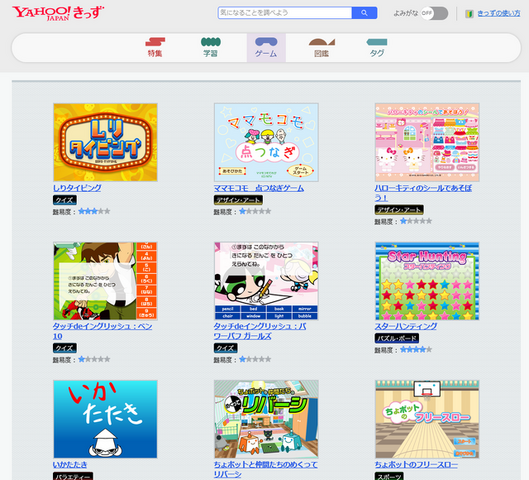Click the blue search magnifier button
529x480 pixels.
point(364,13)
